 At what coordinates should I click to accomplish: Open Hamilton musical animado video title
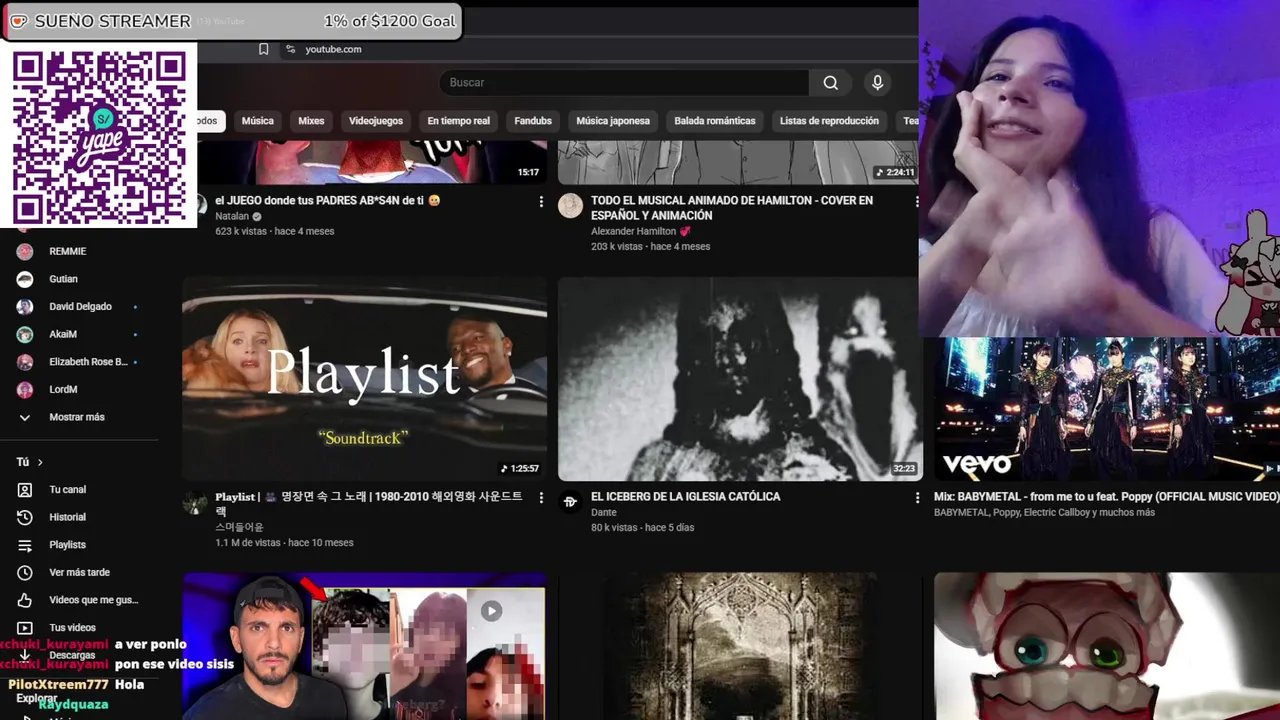tap(732, 208)
